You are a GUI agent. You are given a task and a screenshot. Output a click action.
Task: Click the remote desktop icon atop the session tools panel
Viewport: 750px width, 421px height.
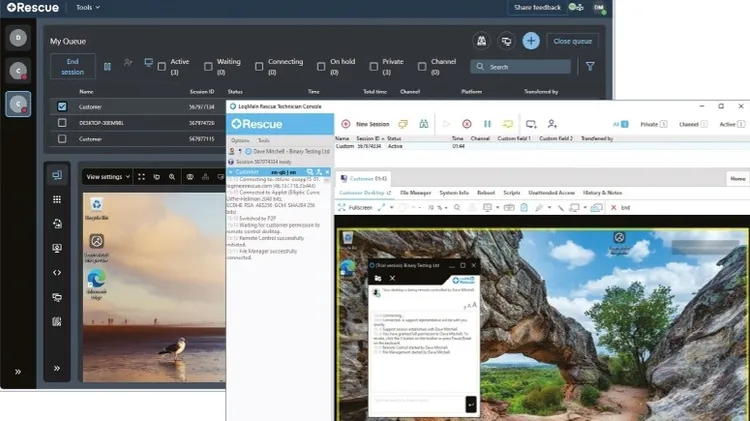(x=57, y=175)
